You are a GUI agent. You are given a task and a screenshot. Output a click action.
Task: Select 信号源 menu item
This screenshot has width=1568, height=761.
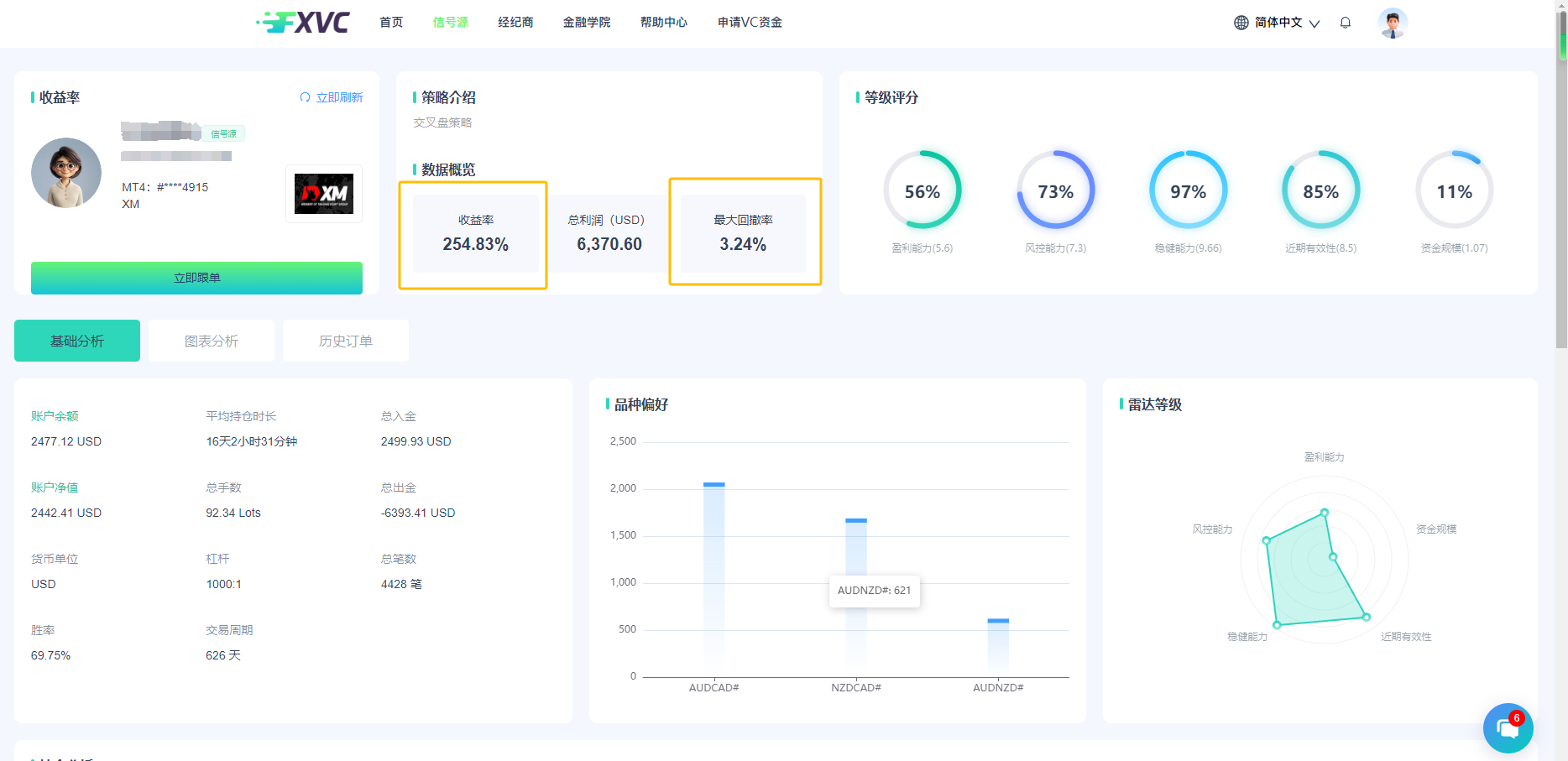(x=451, y=23)
